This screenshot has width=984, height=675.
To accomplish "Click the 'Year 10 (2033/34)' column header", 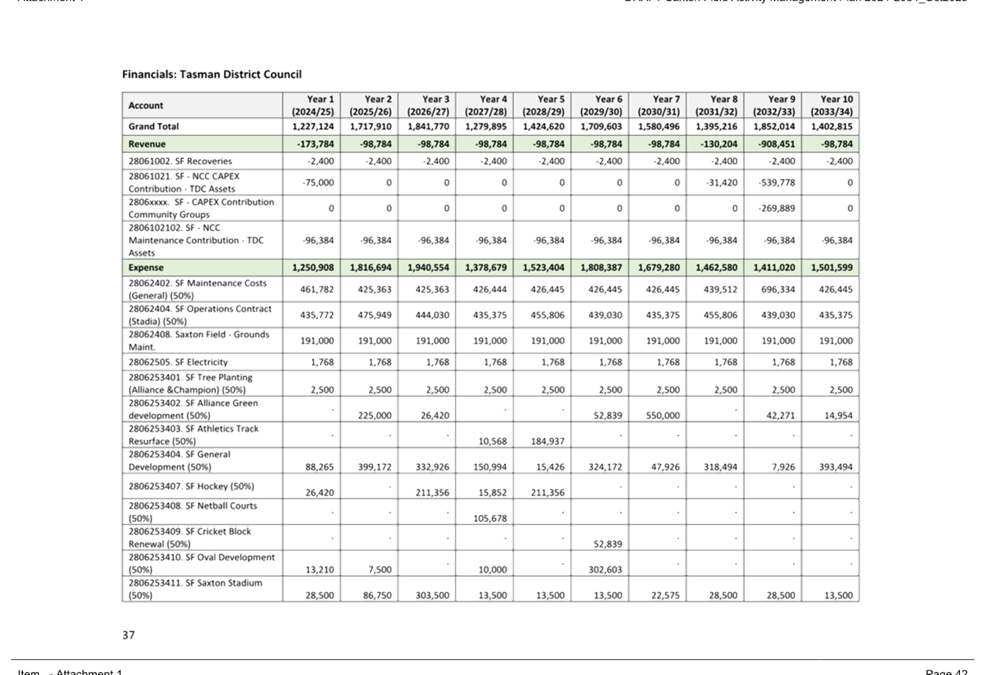I will pyautogui.click(x=832, y=105).
